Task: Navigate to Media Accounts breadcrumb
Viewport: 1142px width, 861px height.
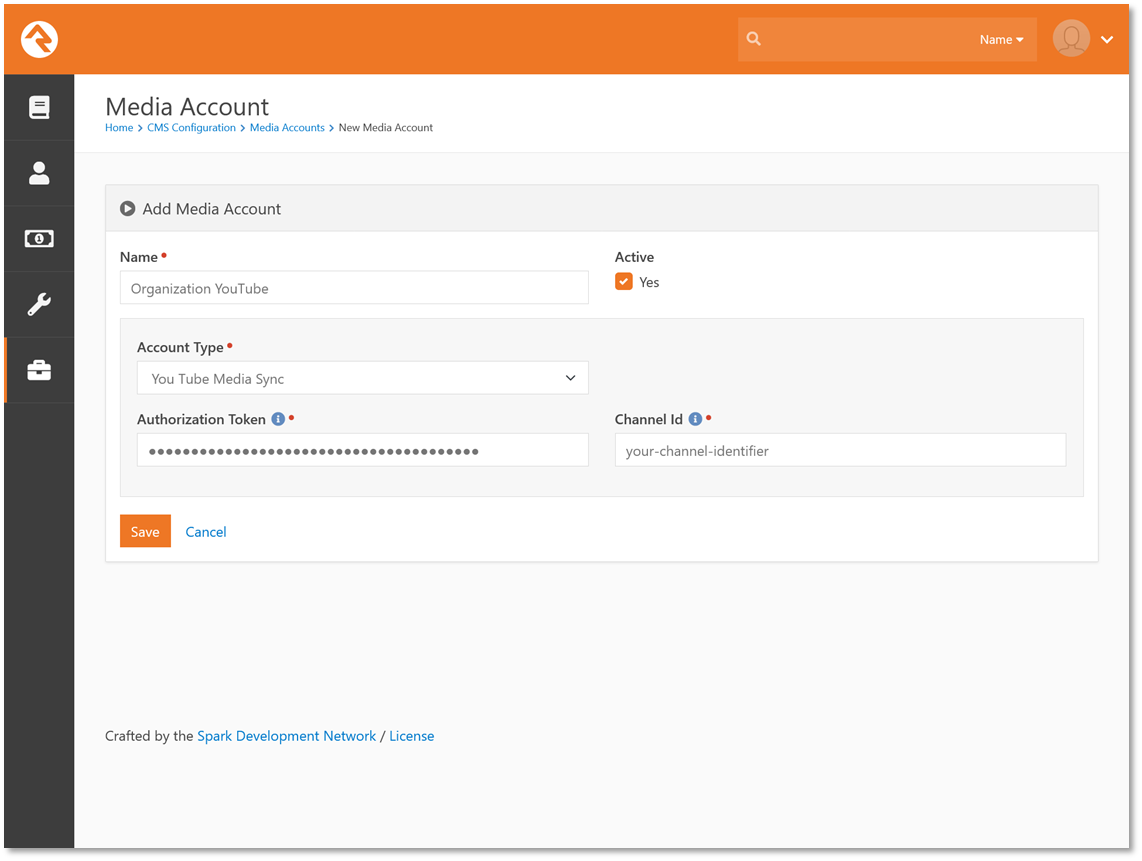Action: [287, 128]
